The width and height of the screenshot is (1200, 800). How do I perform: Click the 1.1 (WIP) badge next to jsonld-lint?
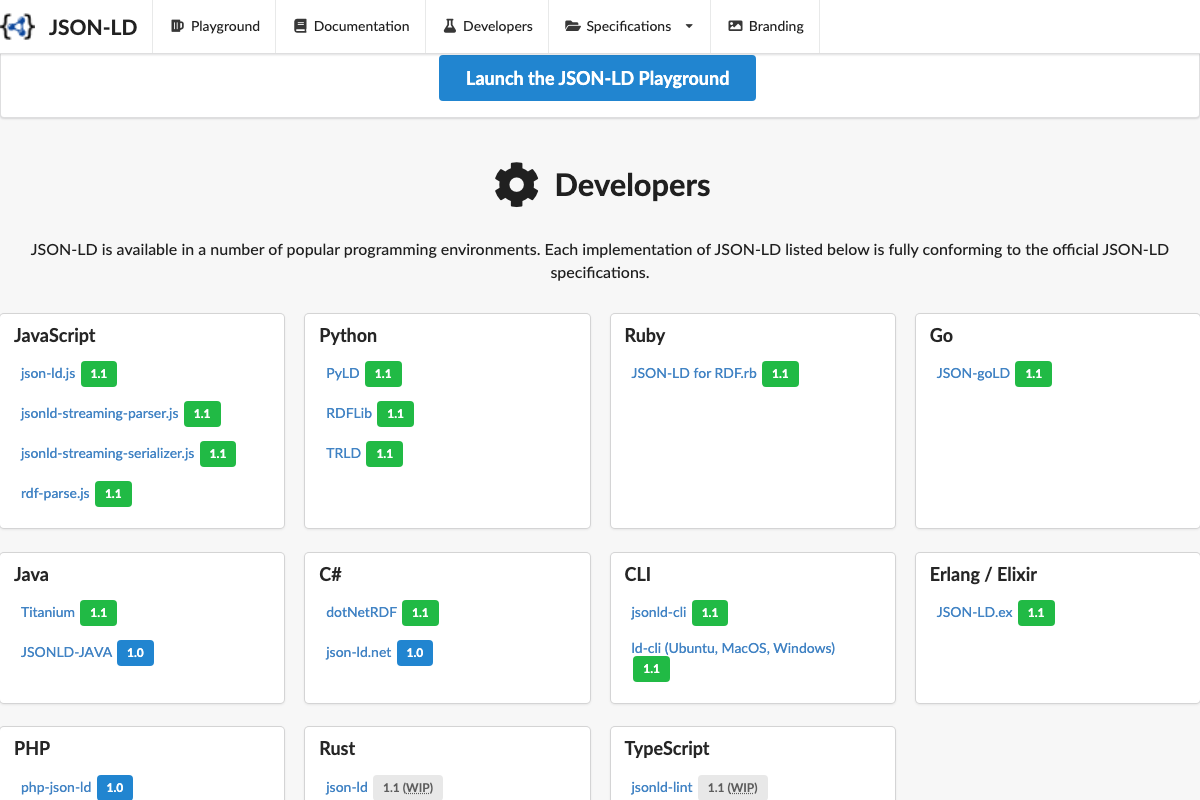pos(733,788)
